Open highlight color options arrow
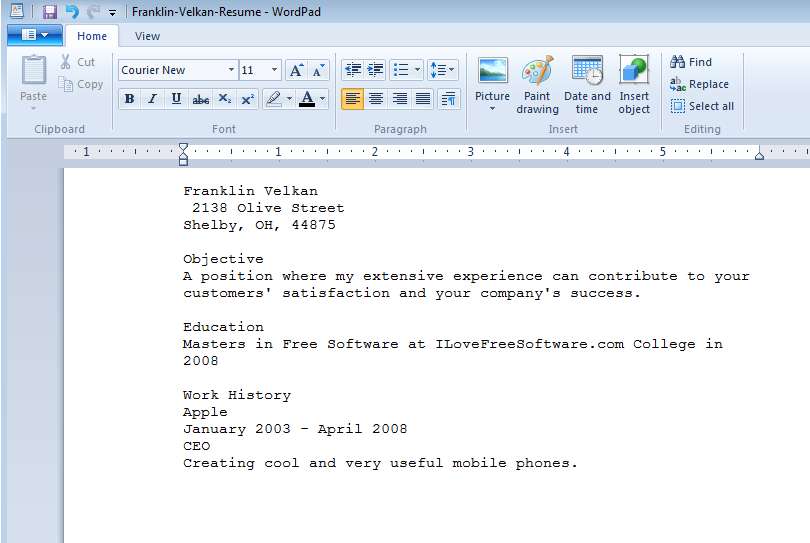Viewport: 810px width, 543px height. tap(289, 99)
